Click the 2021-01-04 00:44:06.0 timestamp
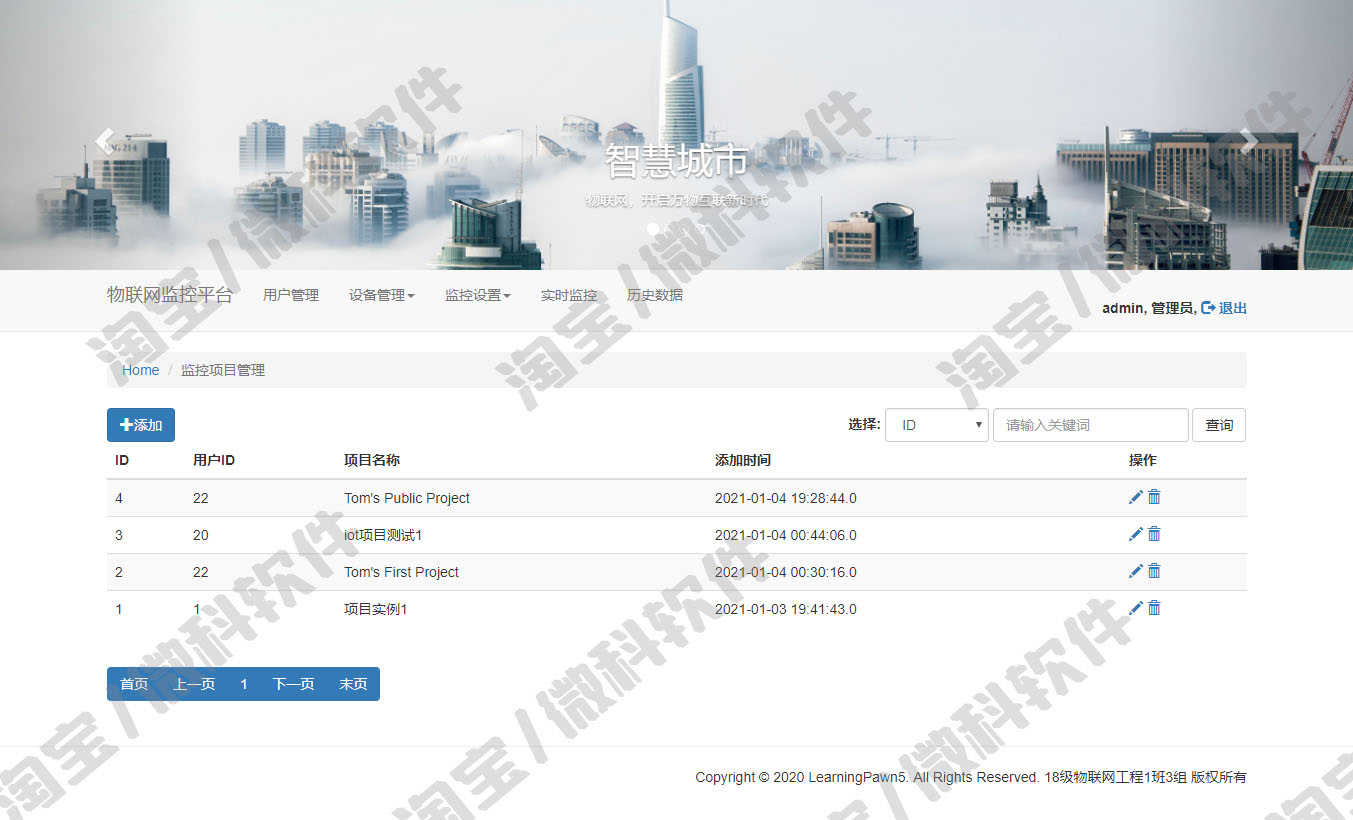This screenshot has height=820, width=1353. tap(786, 535)
